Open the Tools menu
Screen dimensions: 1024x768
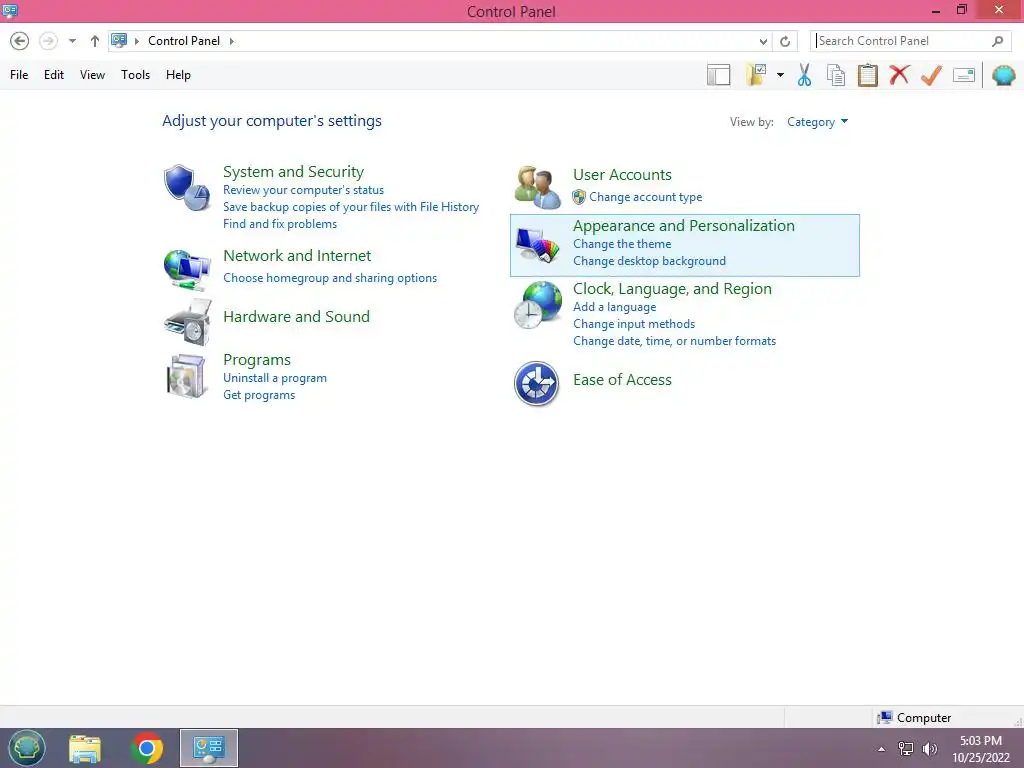click(135, 75)
